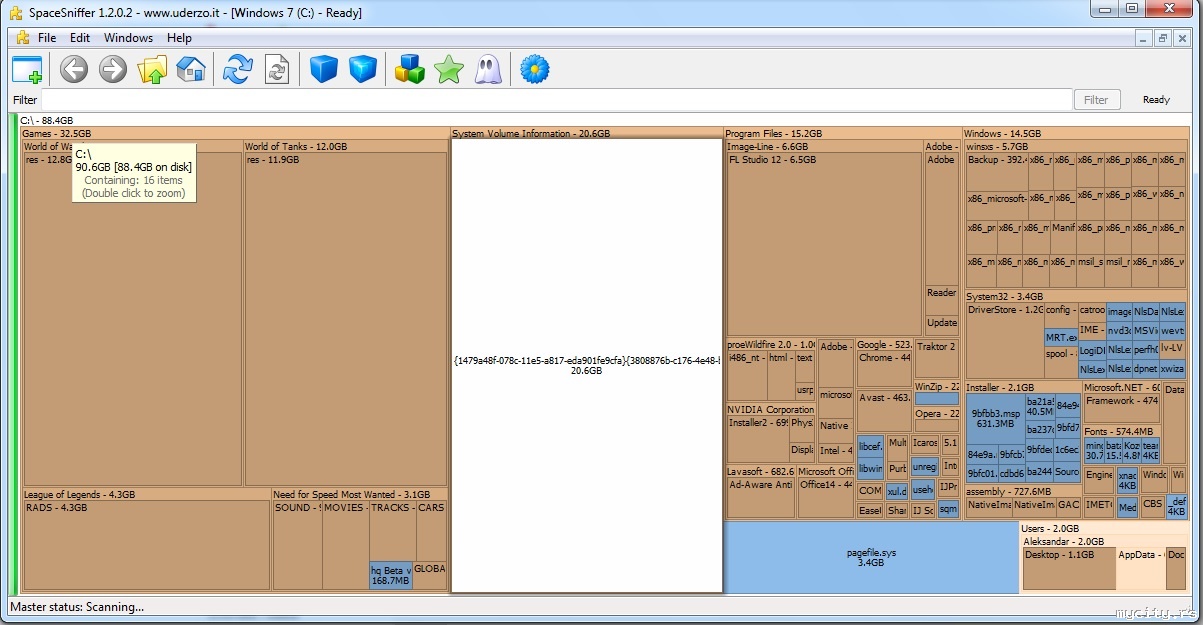Select the Lavasoft folder header

point(760,471)
